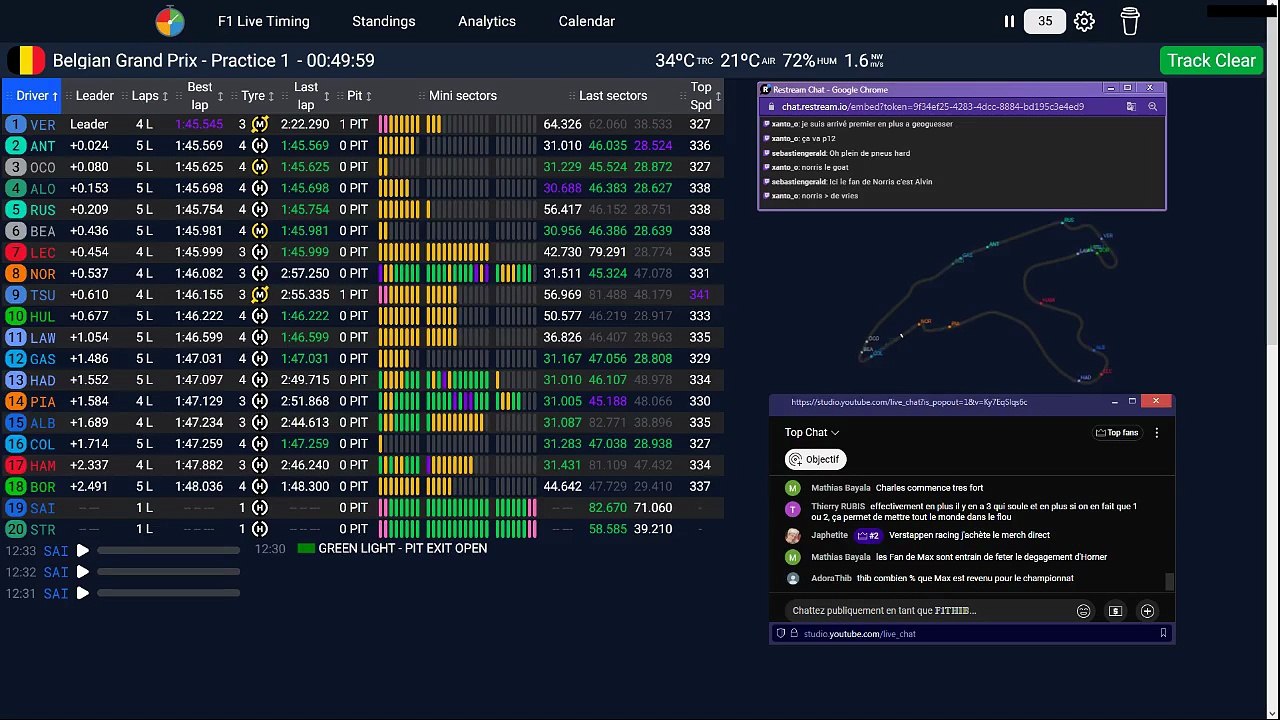Click the Leader column header

click(95, 96)
